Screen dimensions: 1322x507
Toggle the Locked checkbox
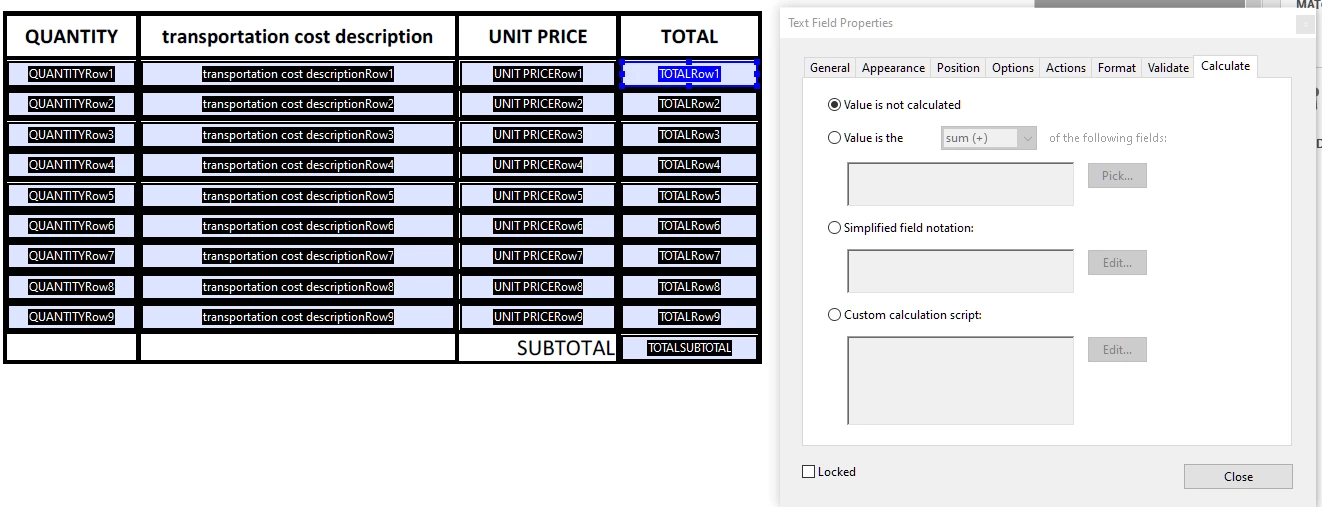point(808,472)
